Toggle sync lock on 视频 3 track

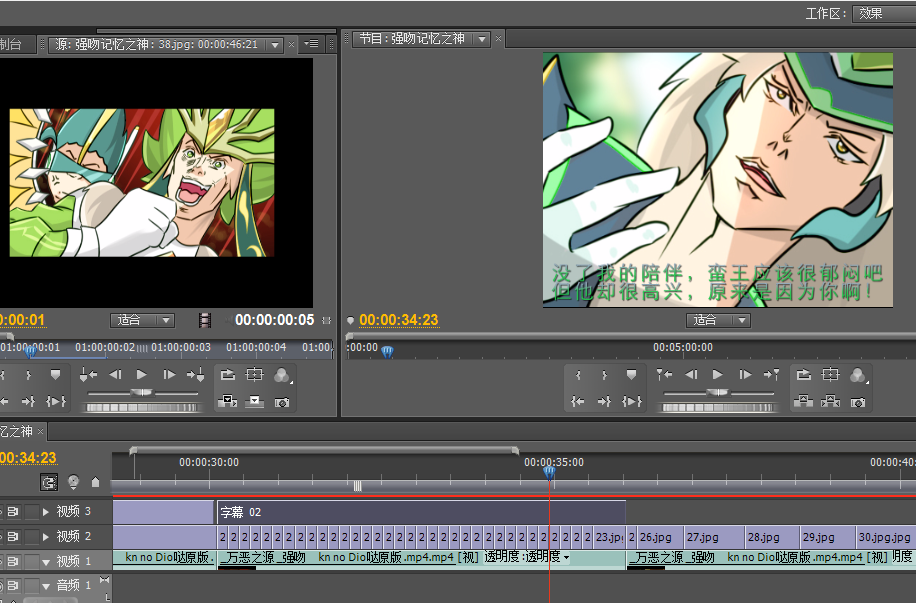(13, 512)
